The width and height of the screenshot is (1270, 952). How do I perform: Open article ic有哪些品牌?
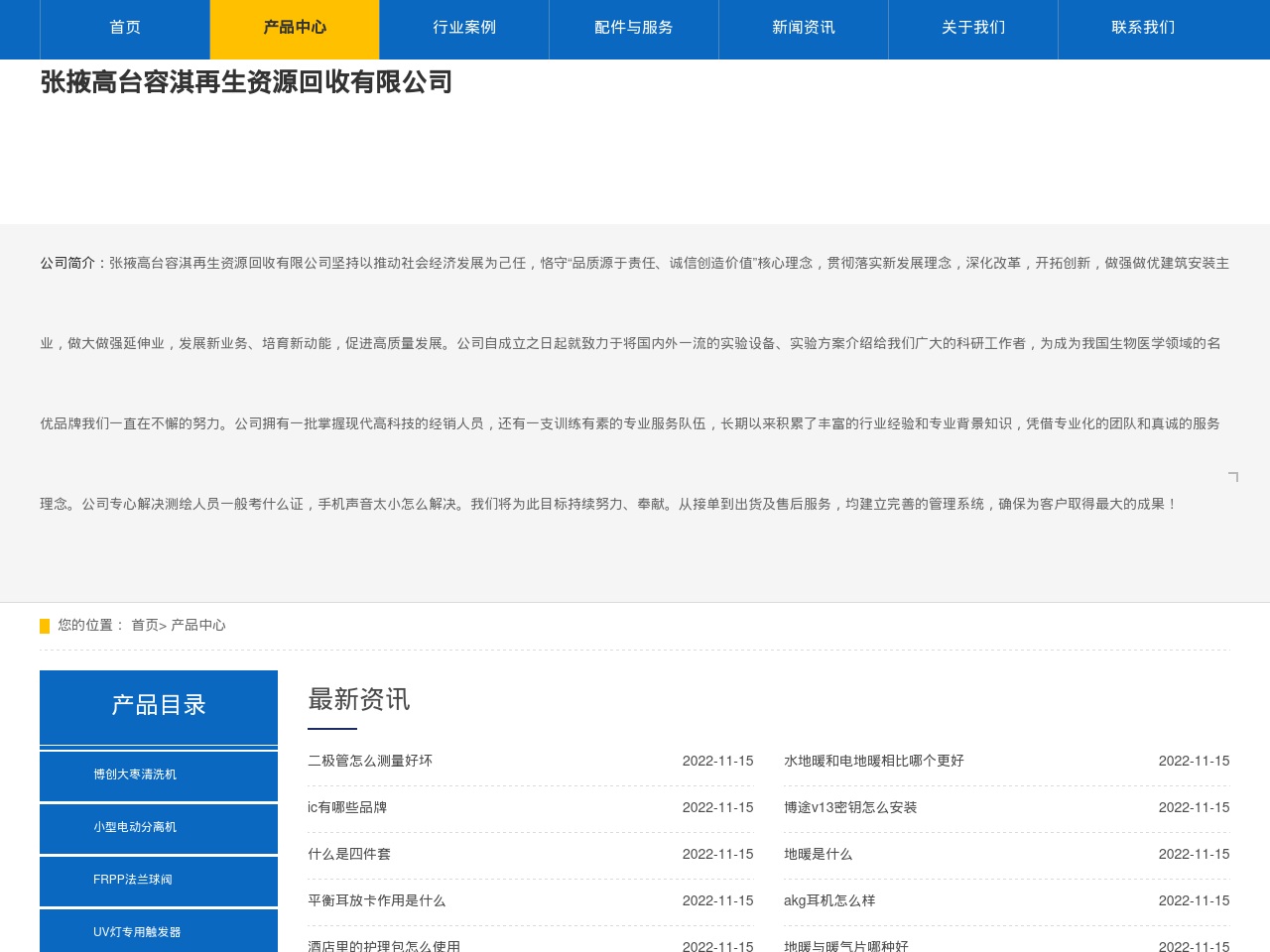click(x=347, y=807)
